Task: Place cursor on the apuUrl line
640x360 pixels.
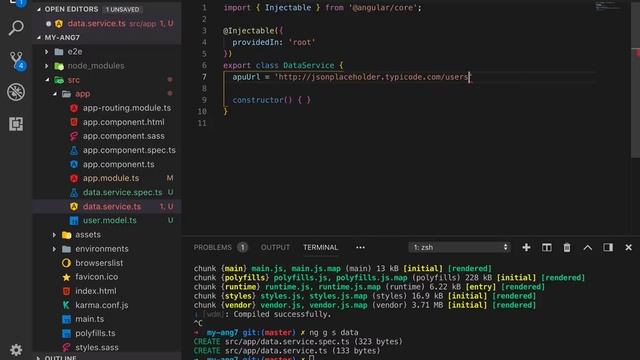Action: pos(351,77)
